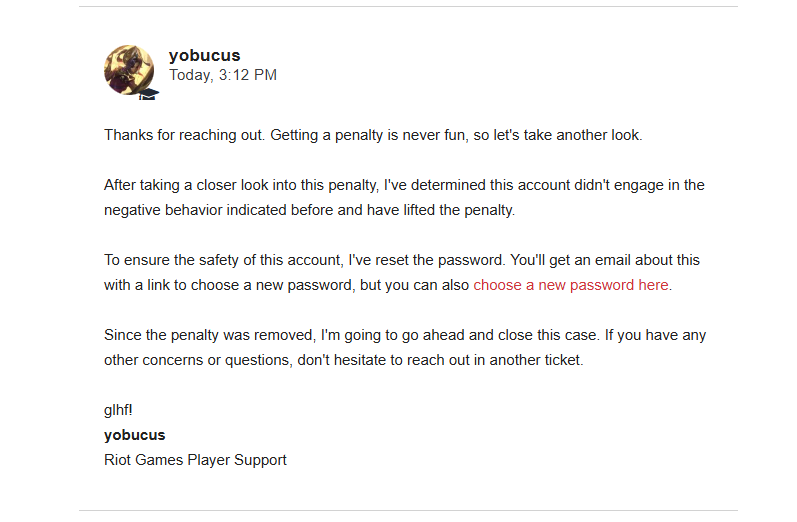Click the "glhf!" sign-off text
The image size is (797, 522).
coord(119,410)
